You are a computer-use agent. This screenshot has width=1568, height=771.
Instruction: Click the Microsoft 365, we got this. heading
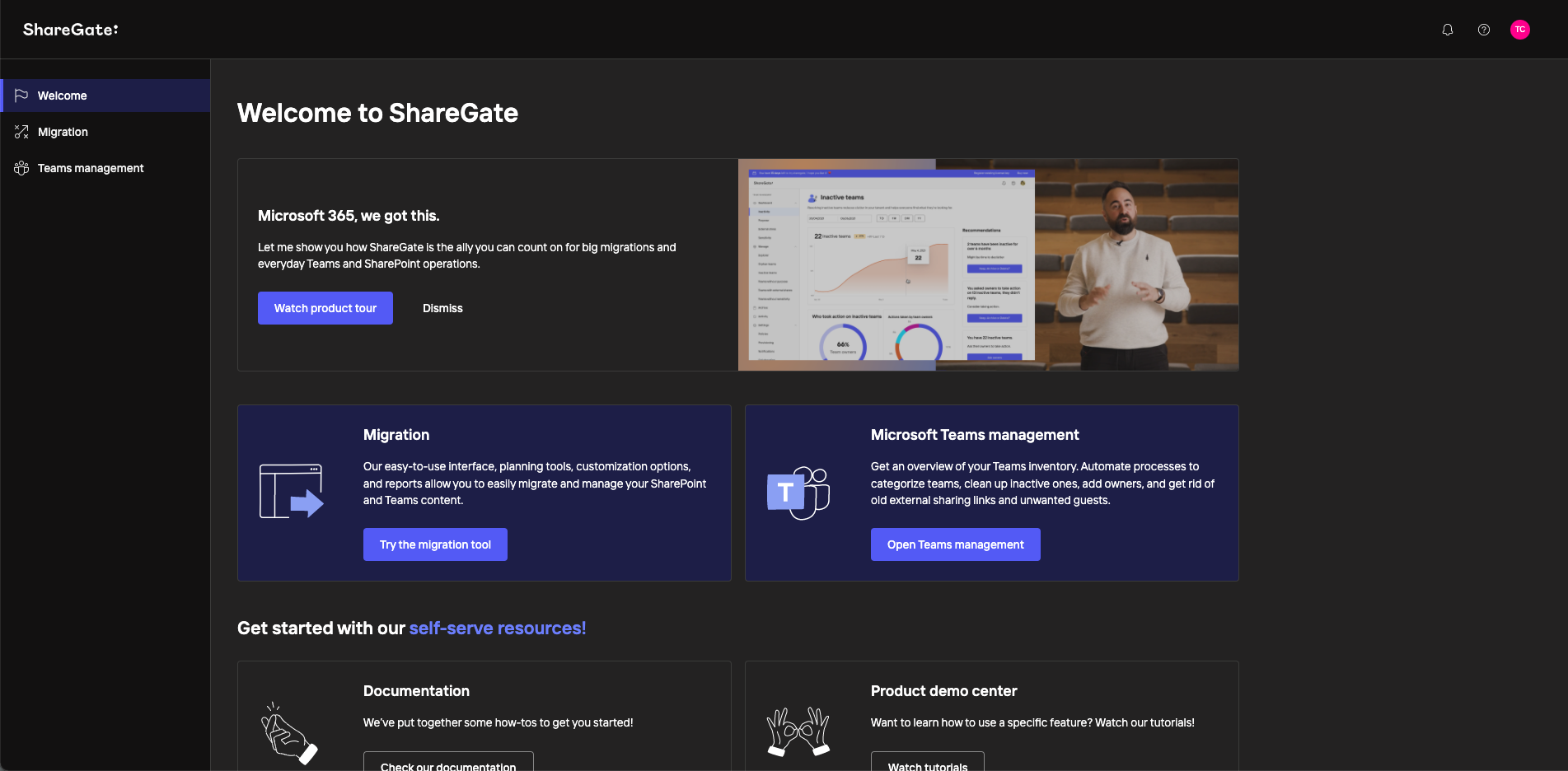[349, 216]
